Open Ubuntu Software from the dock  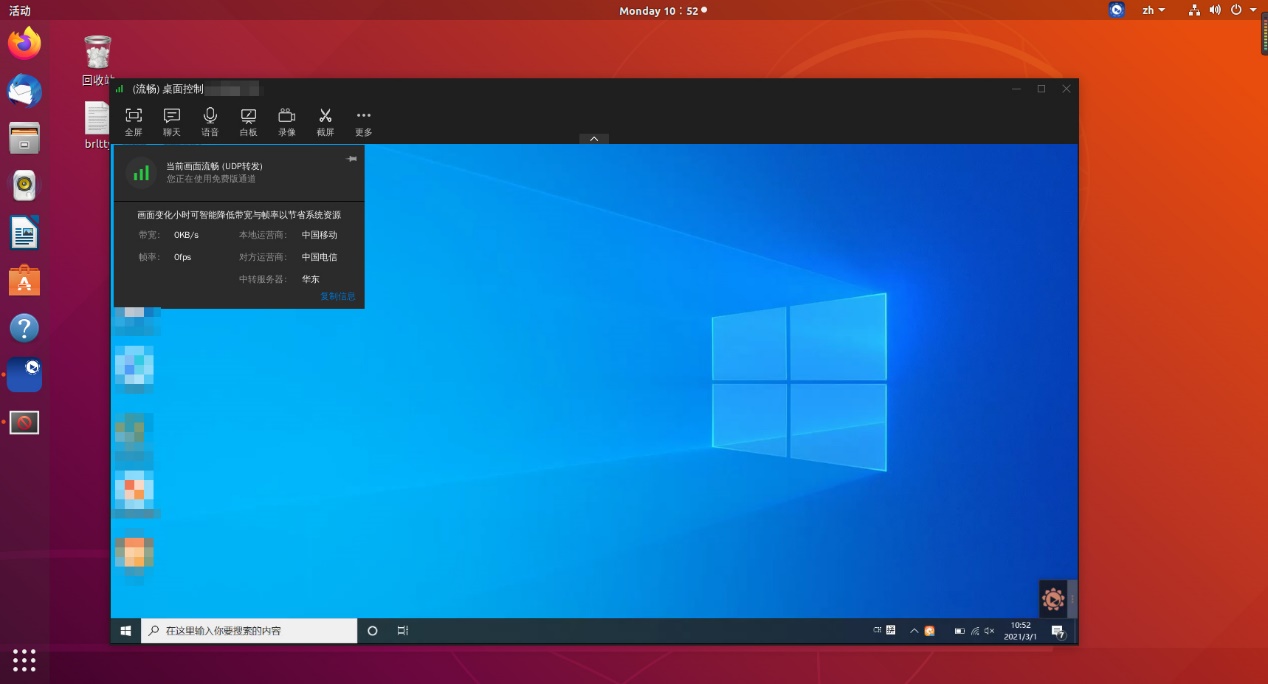(x=25, y=280)
